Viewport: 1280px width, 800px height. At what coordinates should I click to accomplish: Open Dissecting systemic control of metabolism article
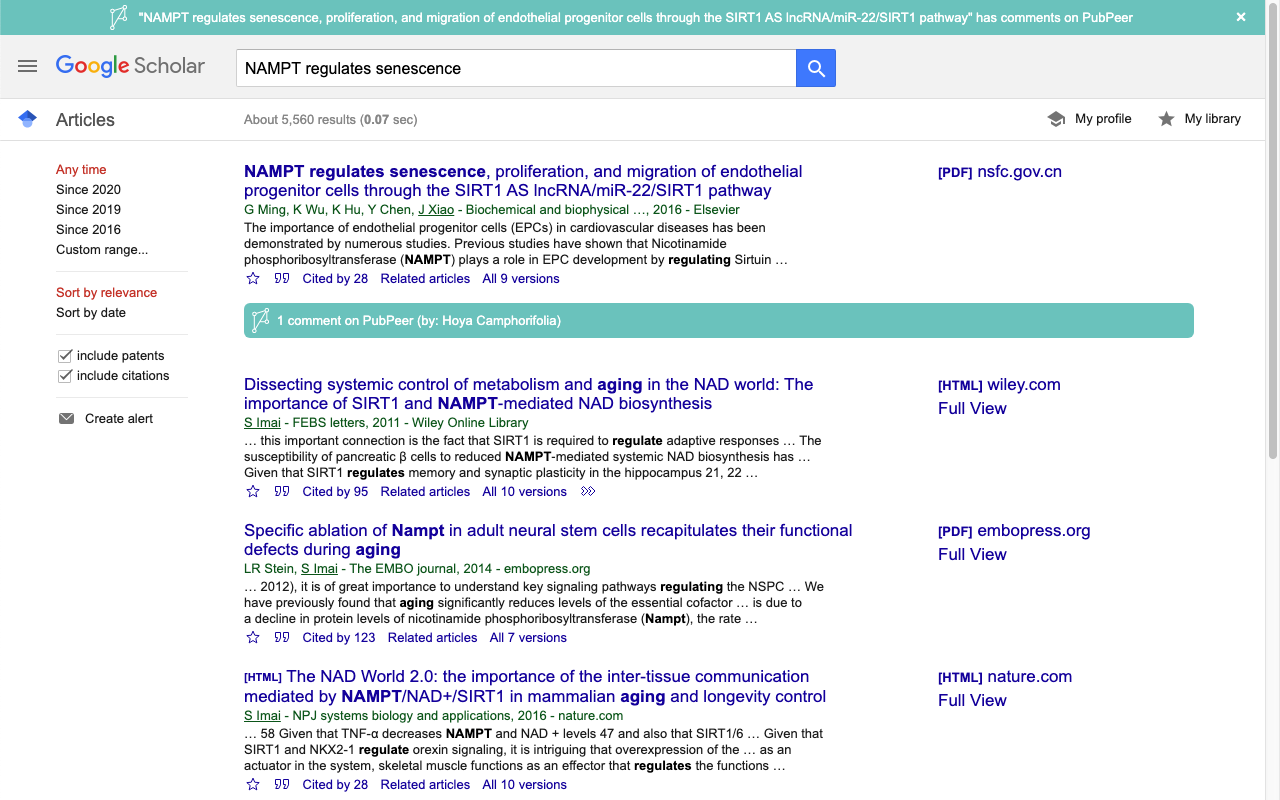[528, 394]
